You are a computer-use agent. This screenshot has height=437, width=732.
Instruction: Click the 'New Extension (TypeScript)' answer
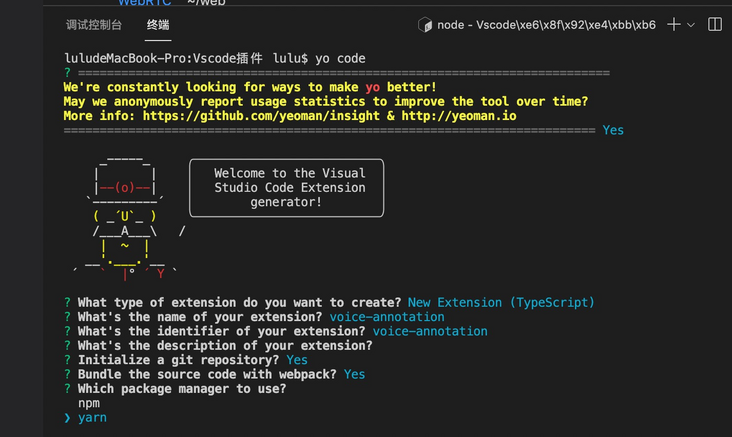501,303
